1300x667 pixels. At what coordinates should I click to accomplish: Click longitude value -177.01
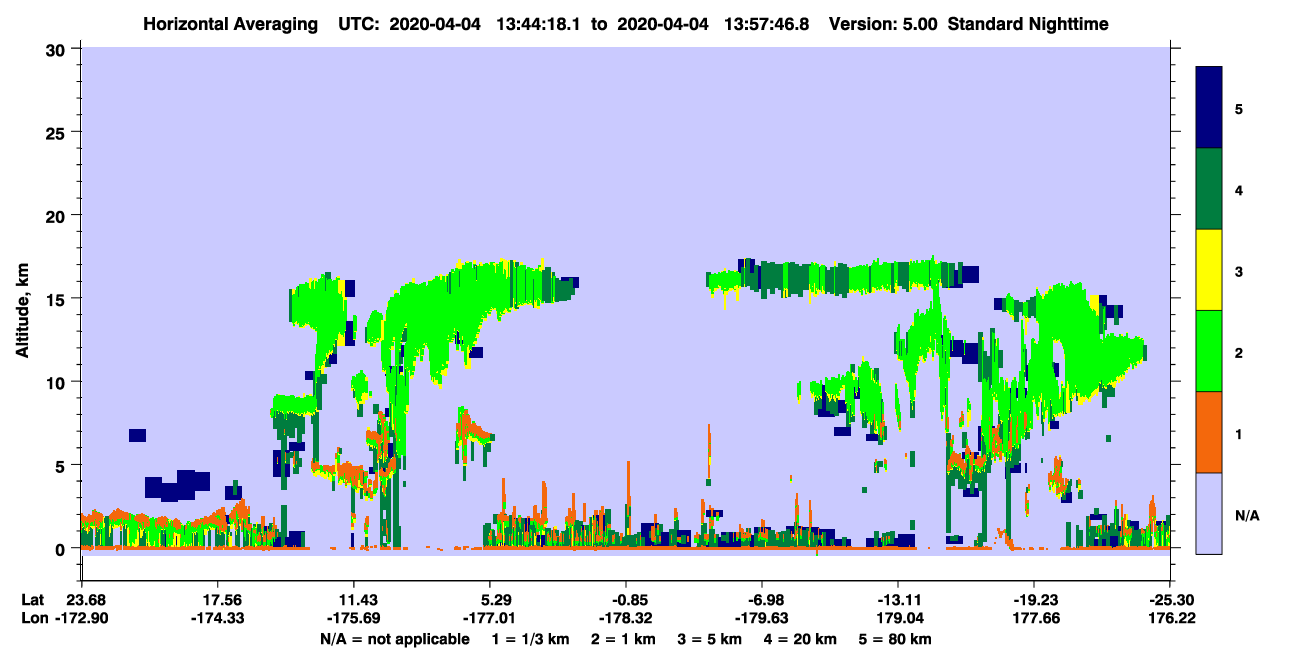pyautogui.click(x=490, y=619)
